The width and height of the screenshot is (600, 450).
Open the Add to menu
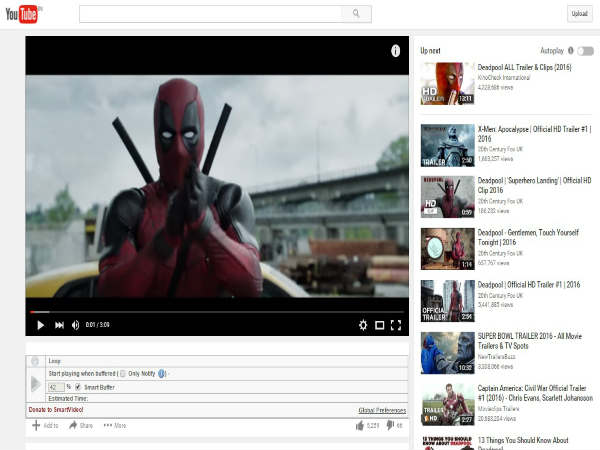[x=45, y=425]
